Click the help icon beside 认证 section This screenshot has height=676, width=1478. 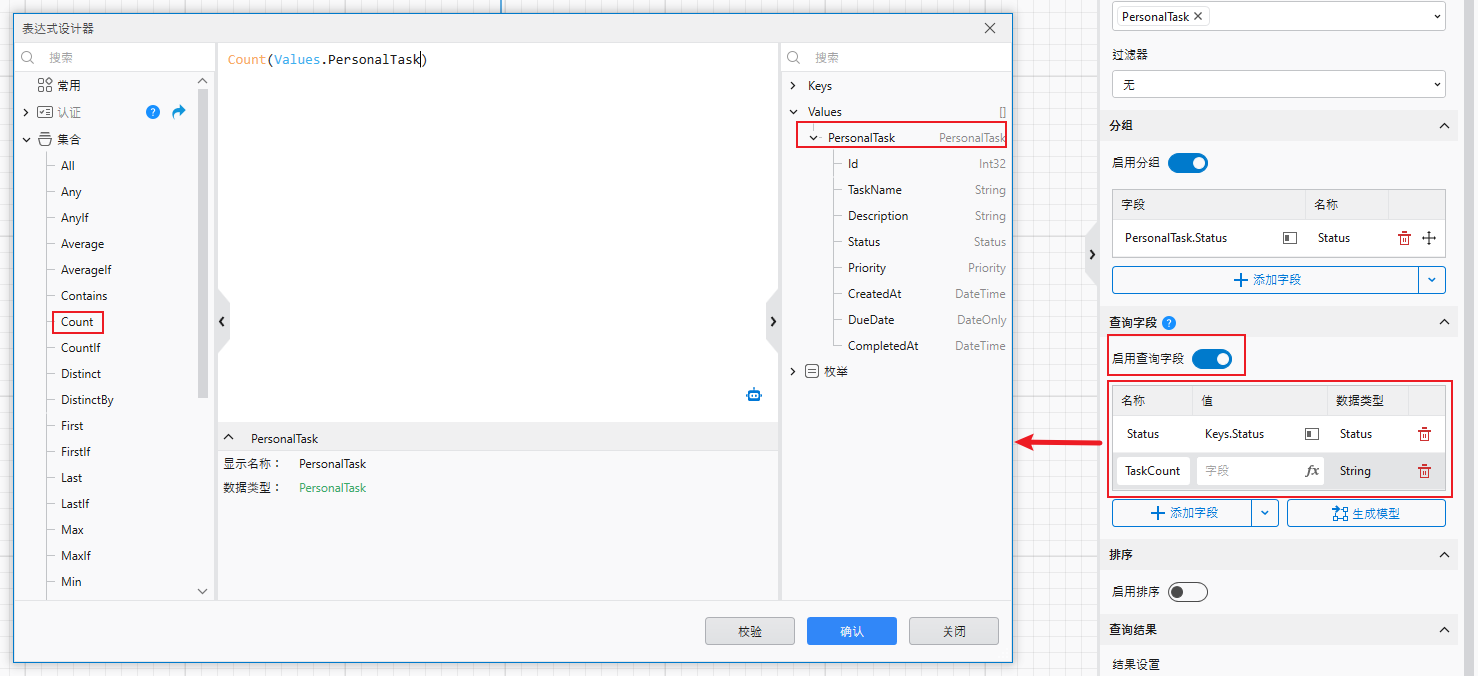152,112
